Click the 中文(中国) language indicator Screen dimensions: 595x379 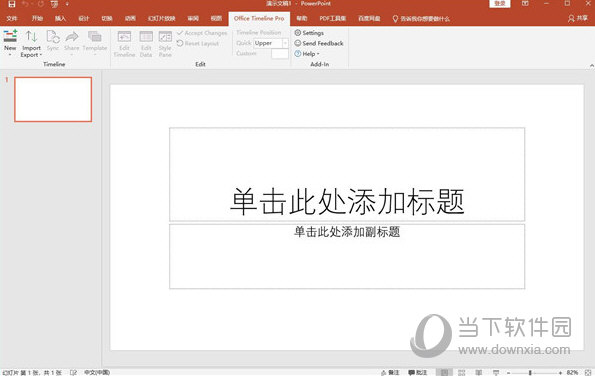(x=97, y=373)
